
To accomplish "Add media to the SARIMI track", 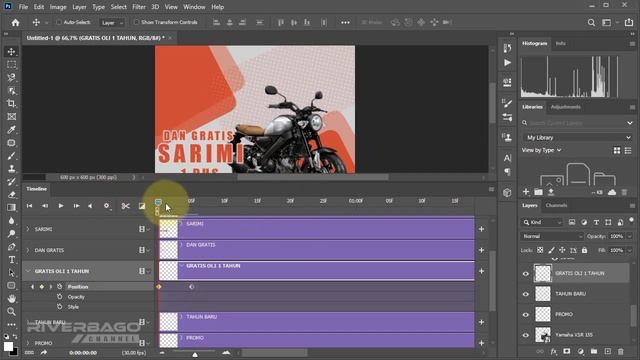I will (482, 229).
